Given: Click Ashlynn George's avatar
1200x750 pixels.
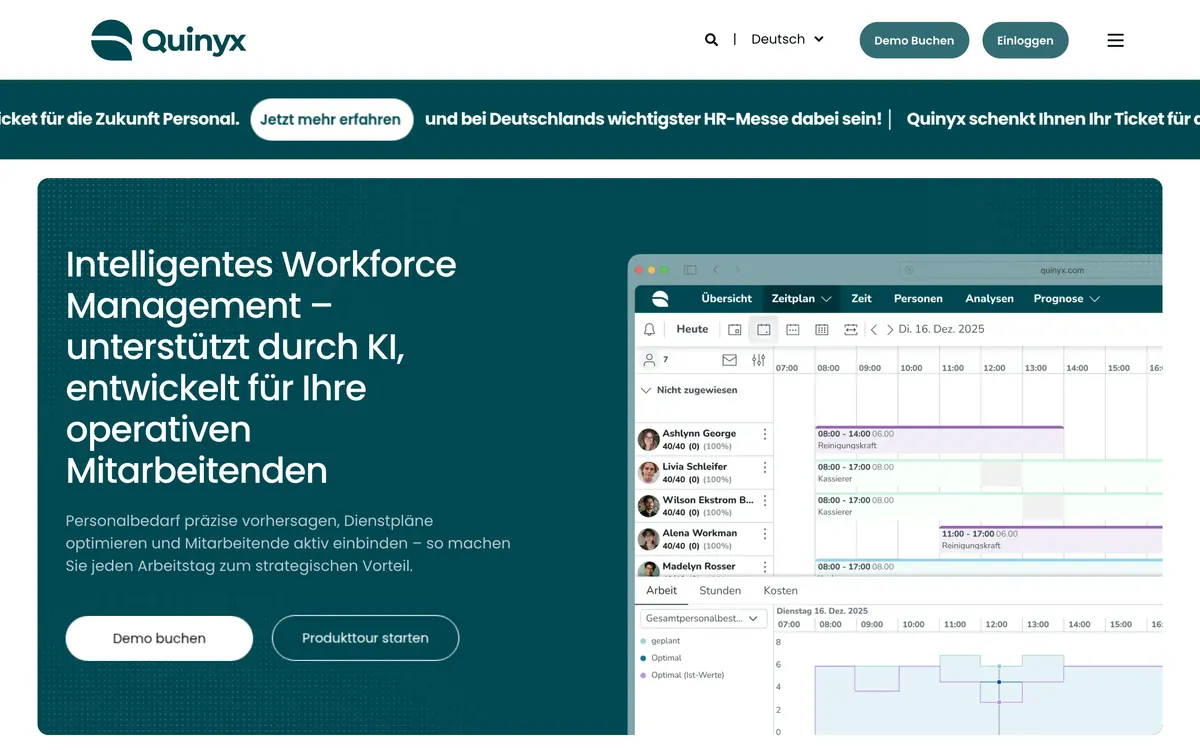Looking at the screenshot, I should (x=649, y=439).
